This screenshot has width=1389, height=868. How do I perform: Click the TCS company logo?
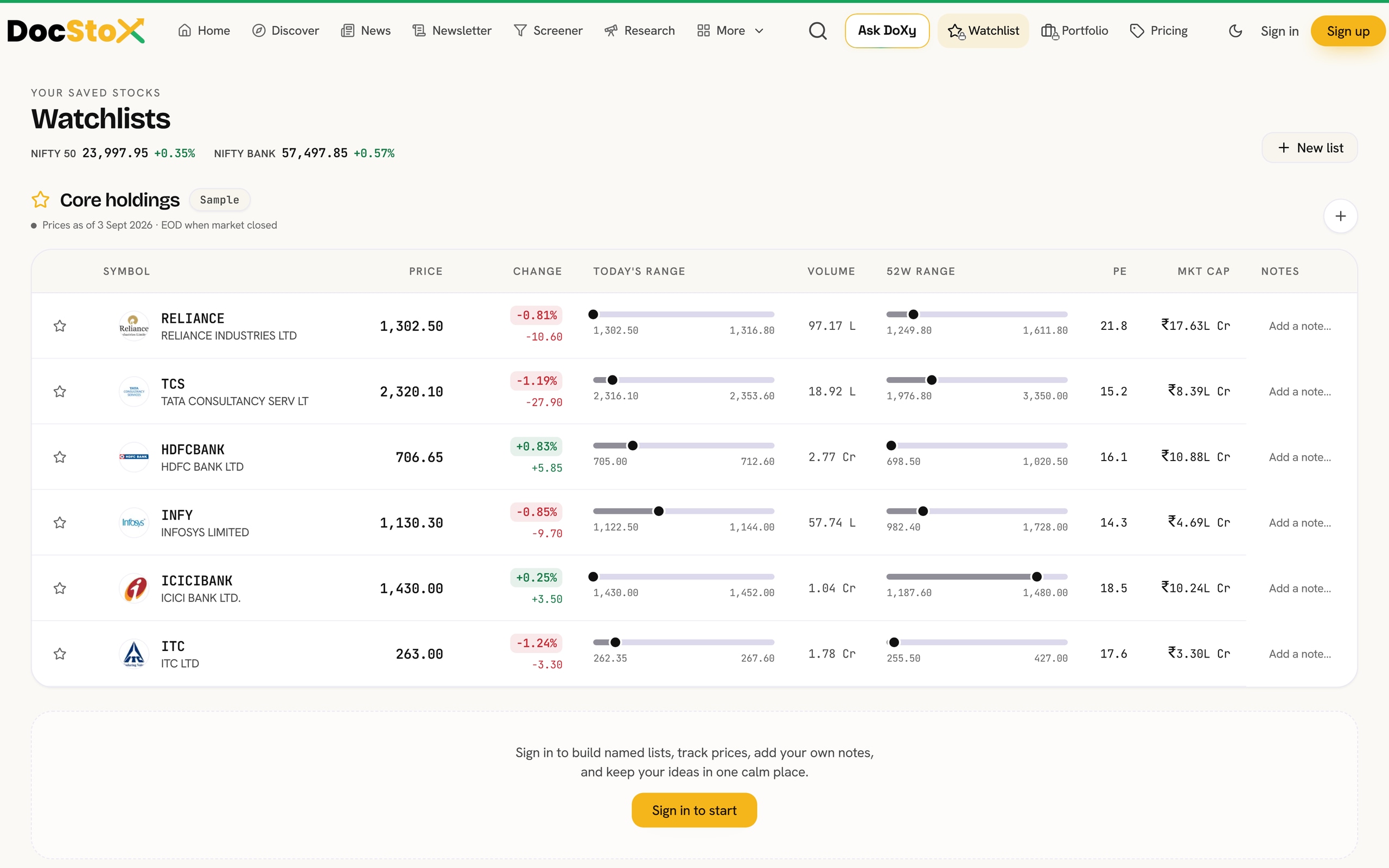tap(133, 392)
